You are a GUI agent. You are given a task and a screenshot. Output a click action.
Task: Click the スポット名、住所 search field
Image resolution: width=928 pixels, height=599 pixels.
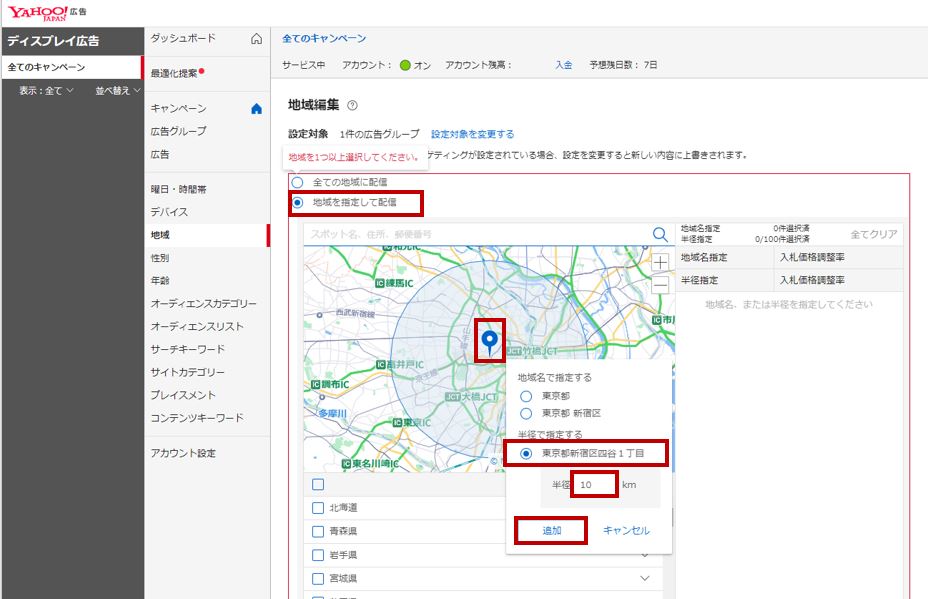[477, 234]
